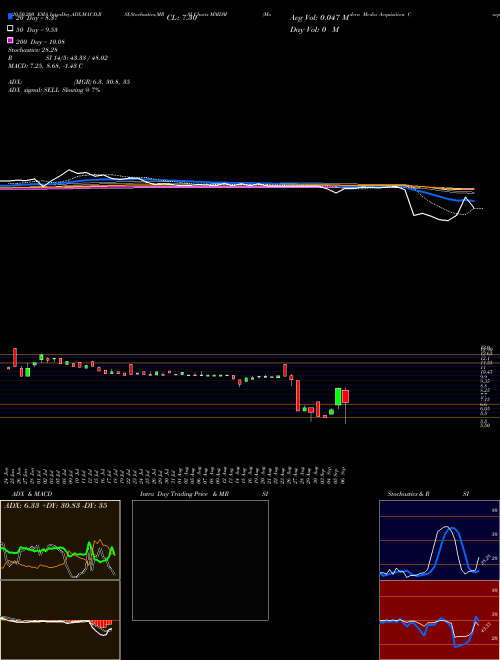Click the large red drop candlestick in late August
This screenshot has height=660, width=500.
click(x=298, y=396)
